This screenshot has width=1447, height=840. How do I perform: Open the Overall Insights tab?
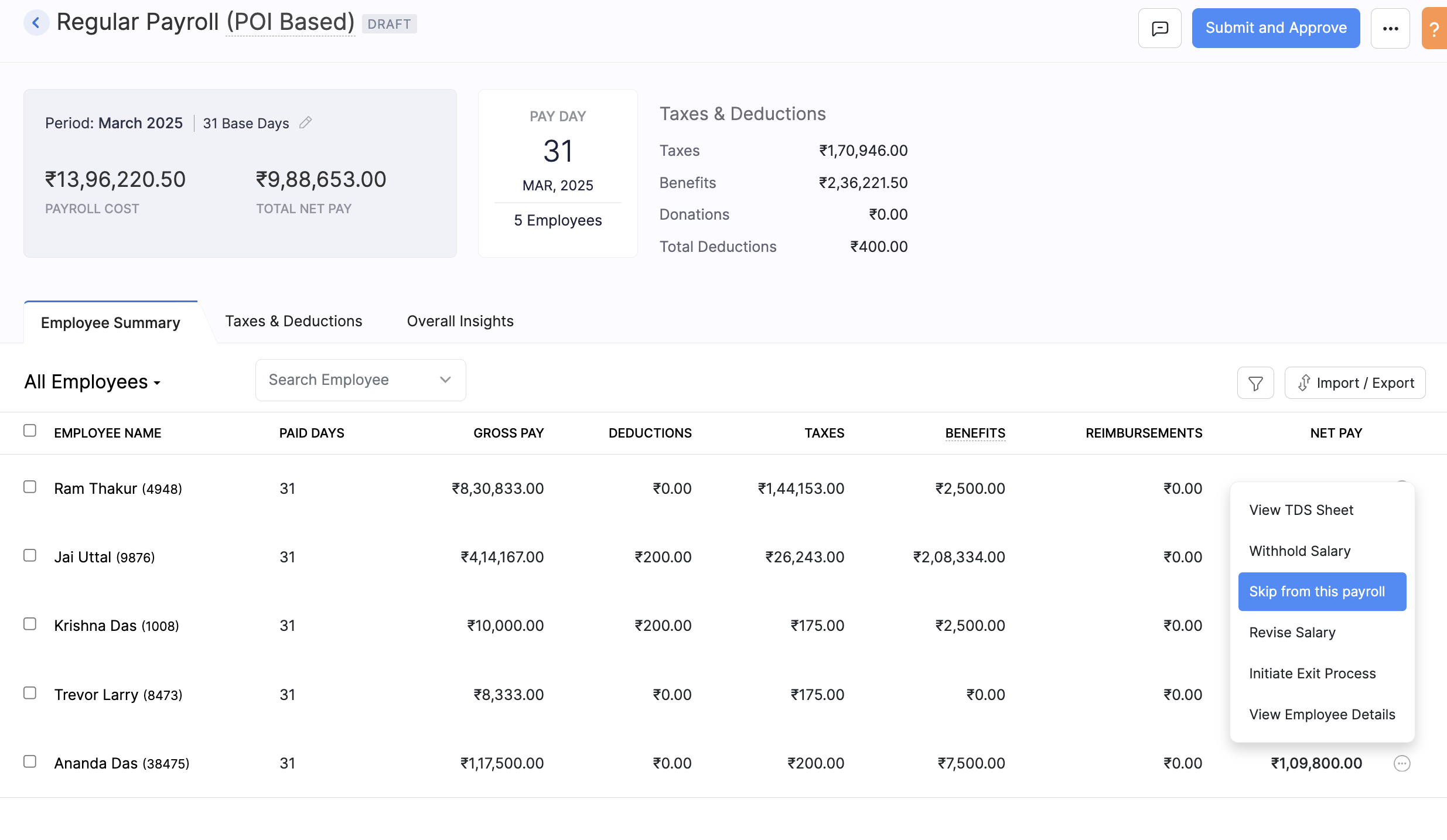[x=460, y=321]
